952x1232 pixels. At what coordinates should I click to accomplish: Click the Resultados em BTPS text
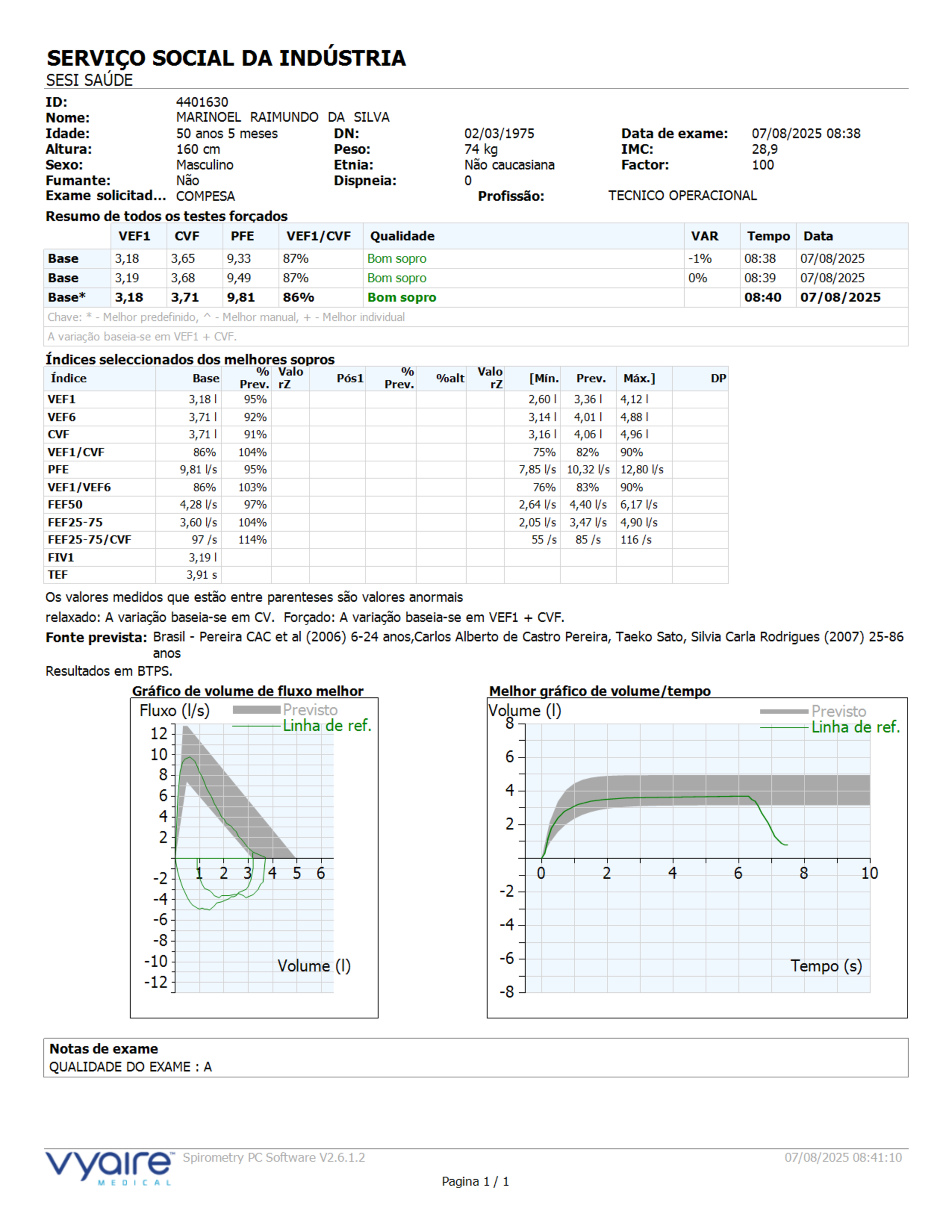tap(109, 671)
